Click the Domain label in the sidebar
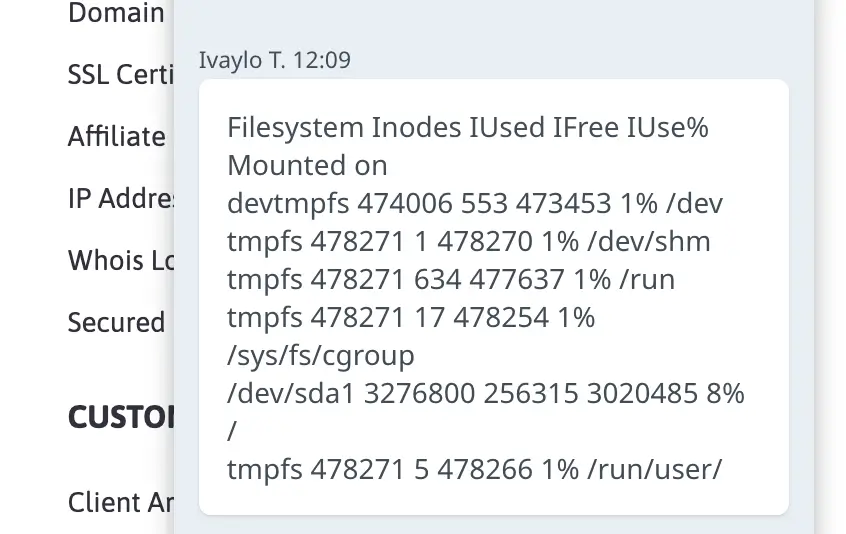846x534 pixels. click(x=116, y=14)
